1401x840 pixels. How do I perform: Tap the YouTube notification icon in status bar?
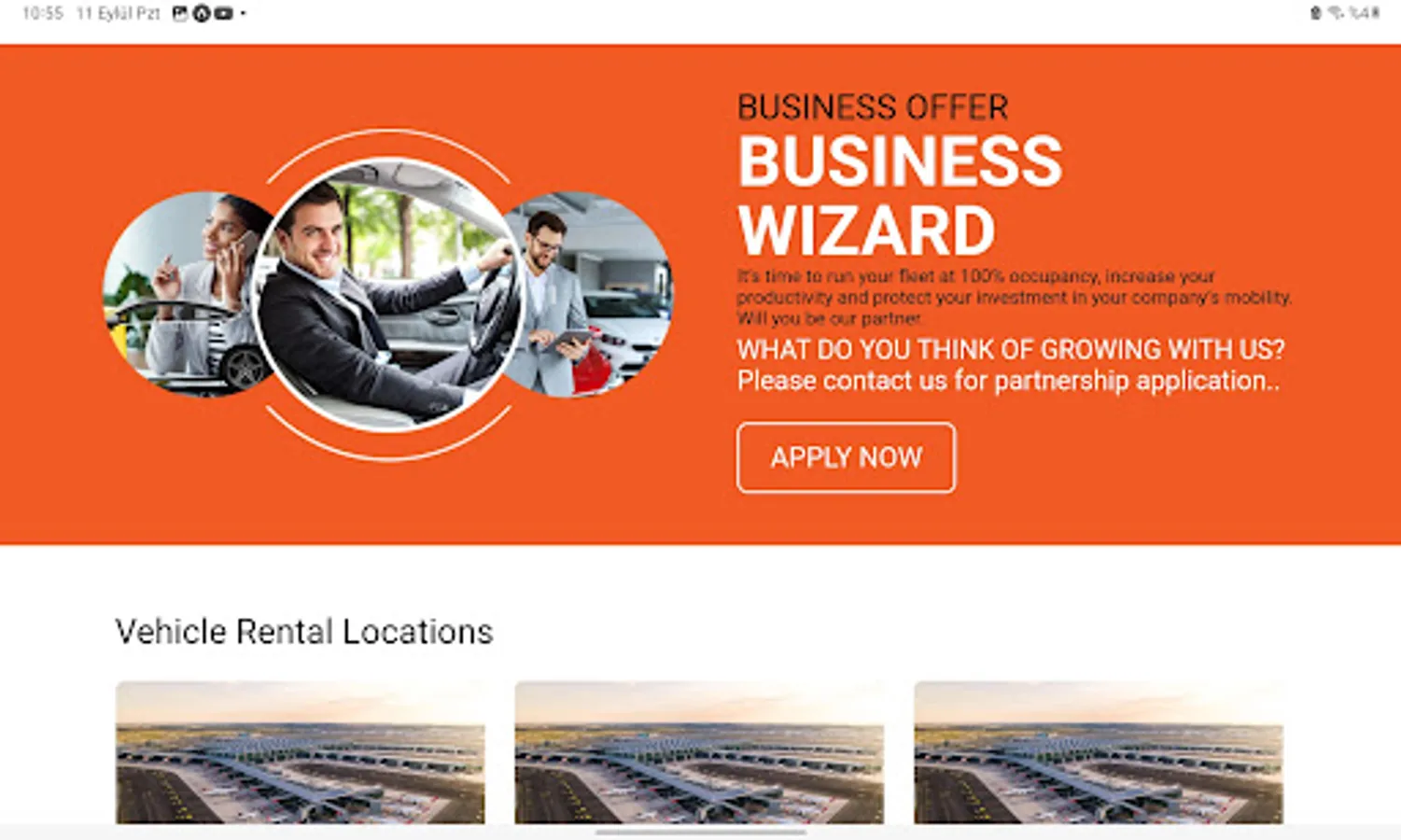pyautogui.click(x=223, y=13)
